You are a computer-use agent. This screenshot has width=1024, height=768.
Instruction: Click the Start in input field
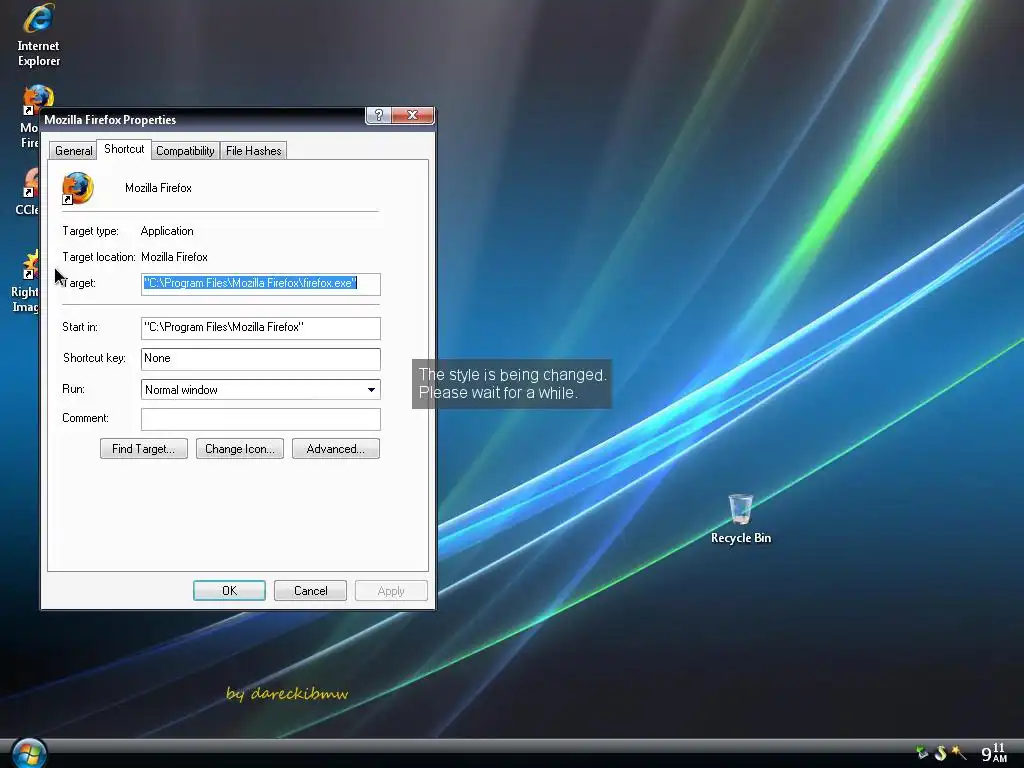261,328
